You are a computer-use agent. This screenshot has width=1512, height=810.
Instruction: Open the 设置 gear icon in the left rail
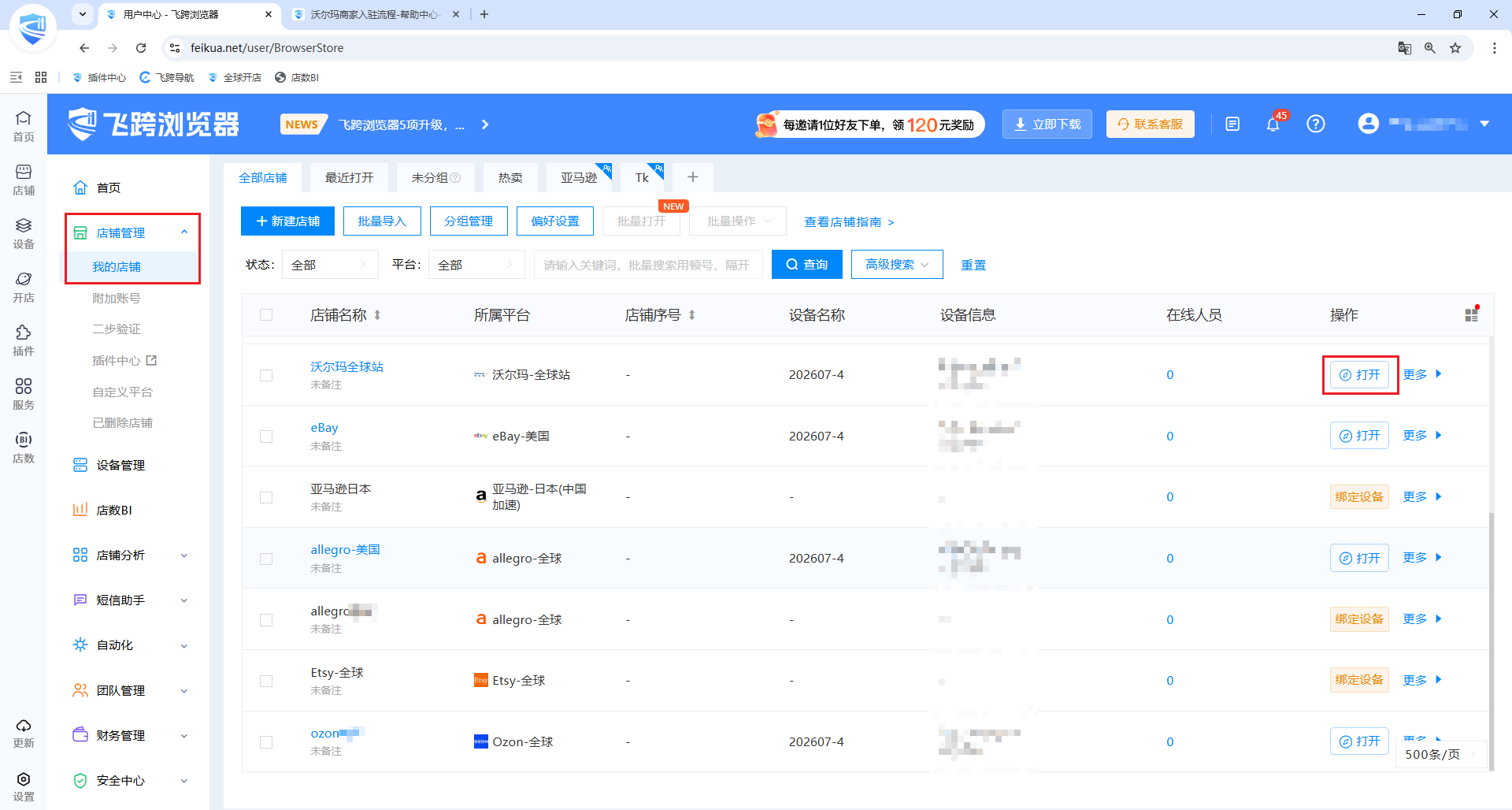point(24,786)
